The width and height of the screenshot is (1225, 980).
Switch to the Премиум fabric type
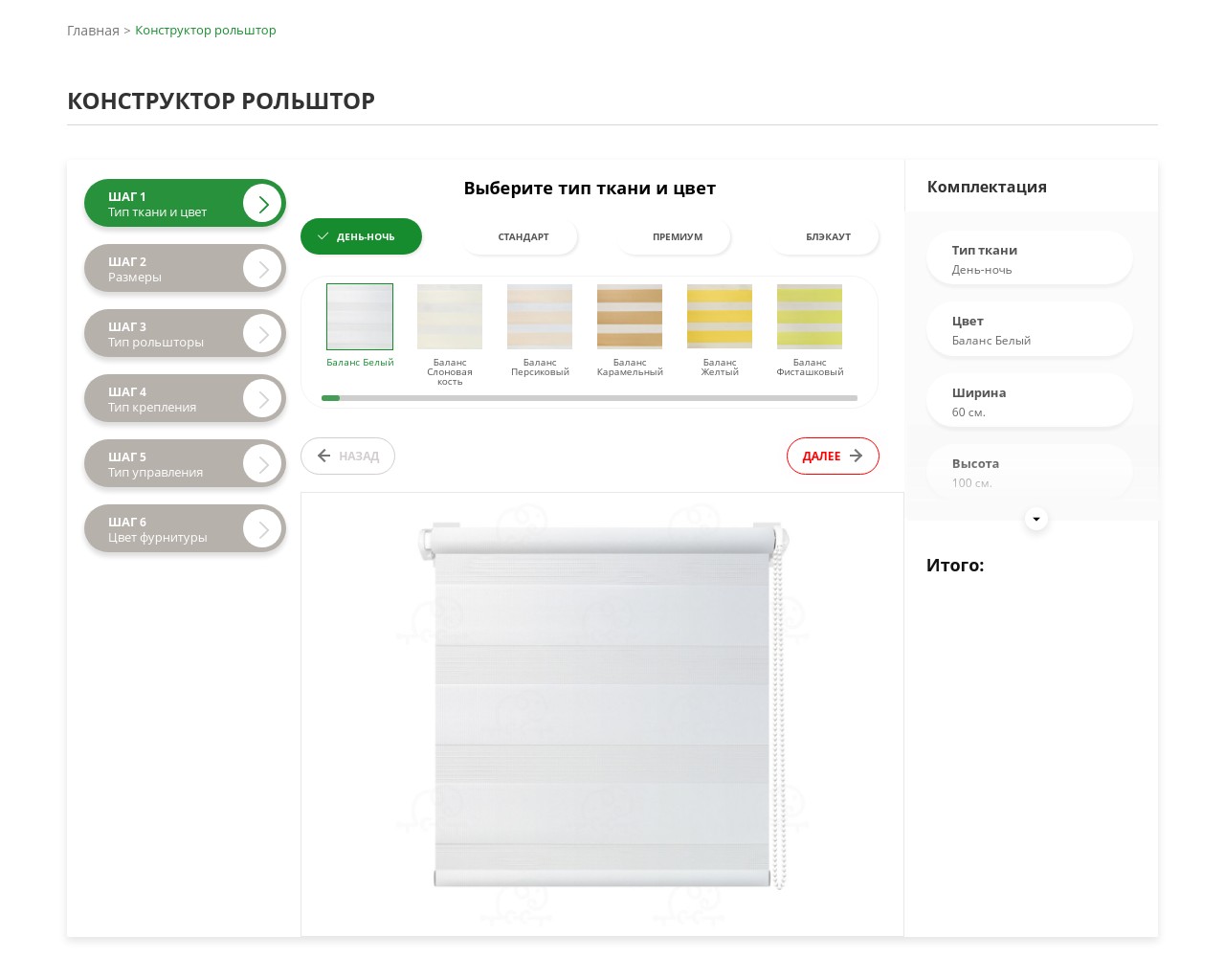(676, 236)
